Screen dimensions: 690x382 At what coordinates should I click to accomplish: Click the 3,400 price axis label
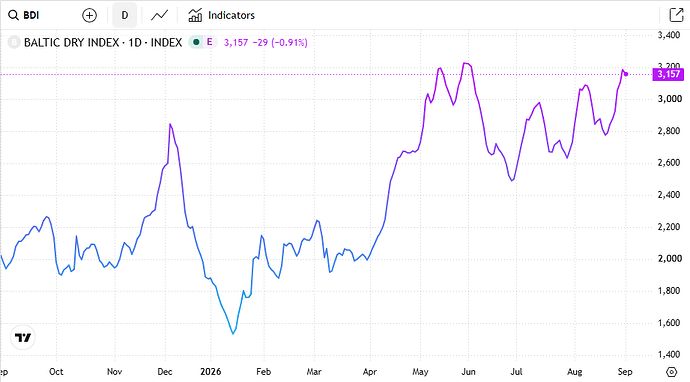click(669, 35)
